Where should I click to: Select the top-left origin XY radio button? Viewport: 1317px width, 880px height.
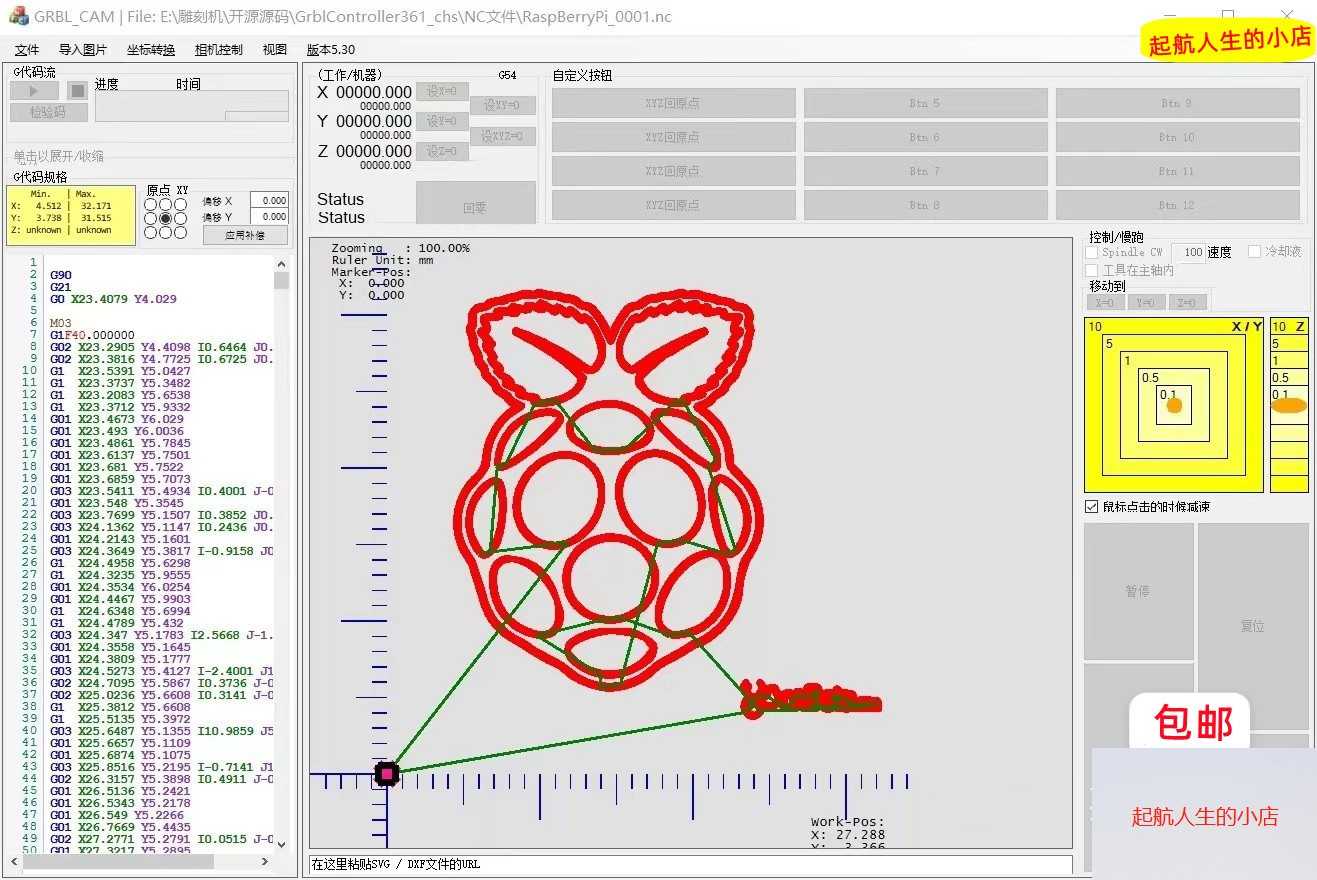point(150,204)
